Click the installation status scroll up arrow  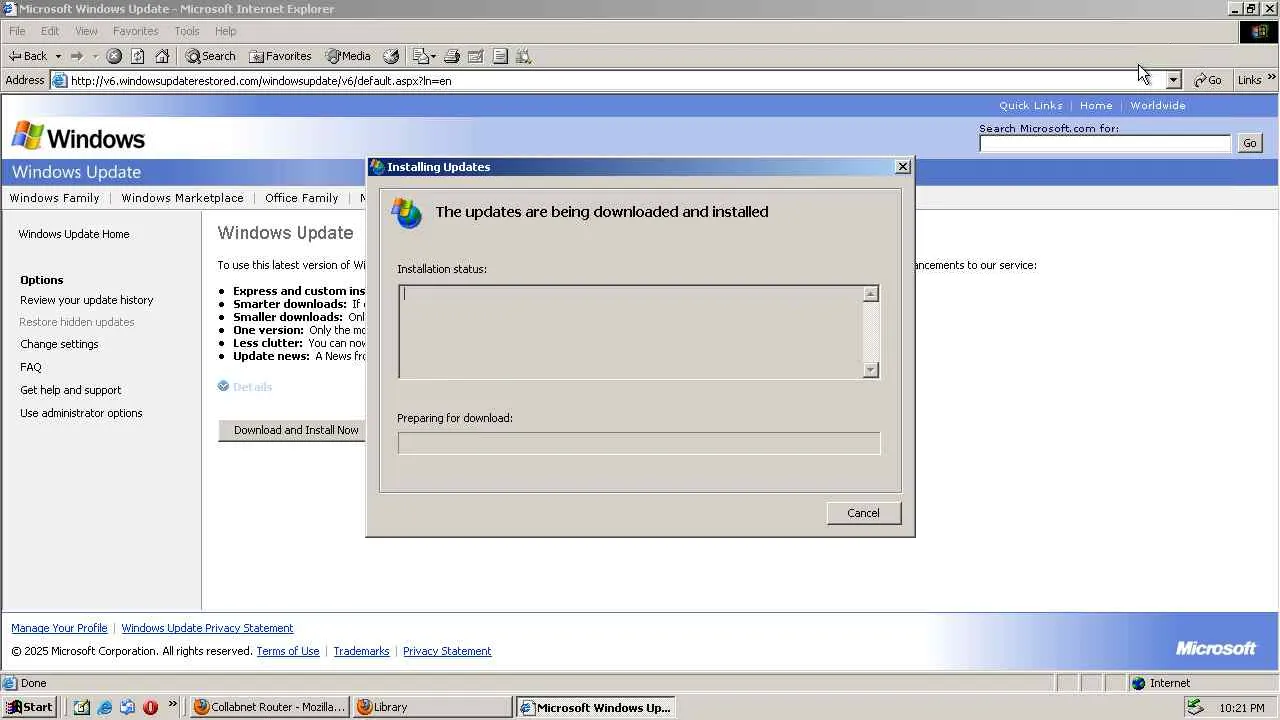[x=870, y=294]
